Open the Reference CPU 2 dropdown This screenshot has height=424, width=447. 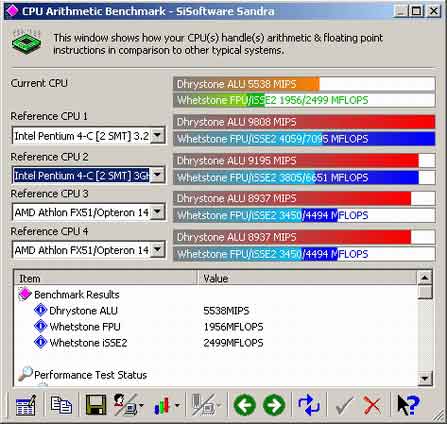tap(158, 175)
